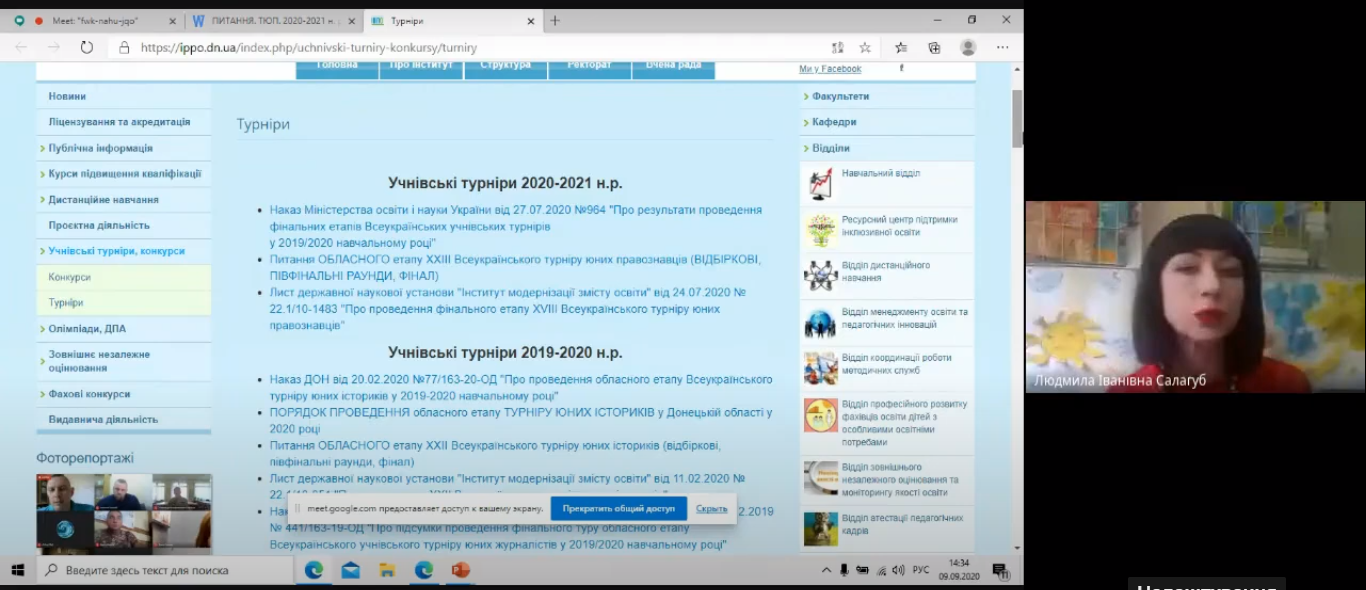The height and width of the screenshot is (590, 1366).
Task: Click the Прекратить общий доступ button
Action: [618, 509]
